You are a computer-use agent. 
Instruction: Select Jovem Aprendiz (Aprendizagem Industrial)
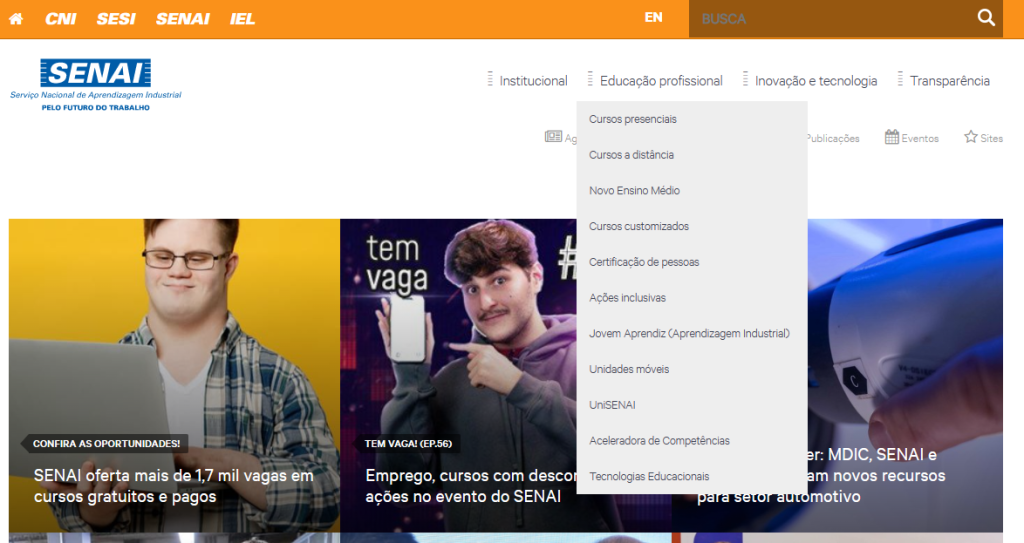click(x=692, y=333)
